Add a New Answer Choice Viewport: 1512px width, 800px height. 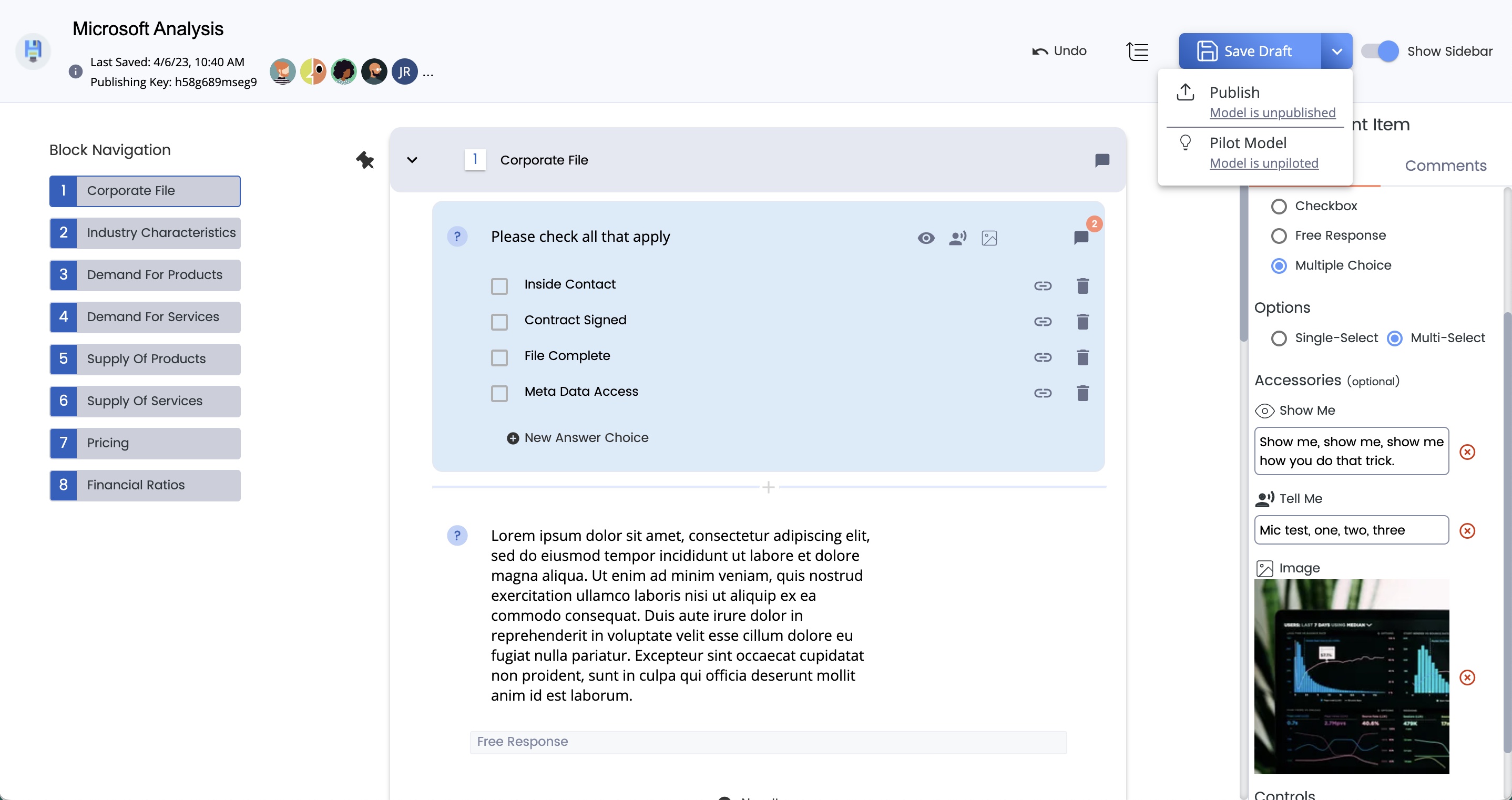point(578,438)
